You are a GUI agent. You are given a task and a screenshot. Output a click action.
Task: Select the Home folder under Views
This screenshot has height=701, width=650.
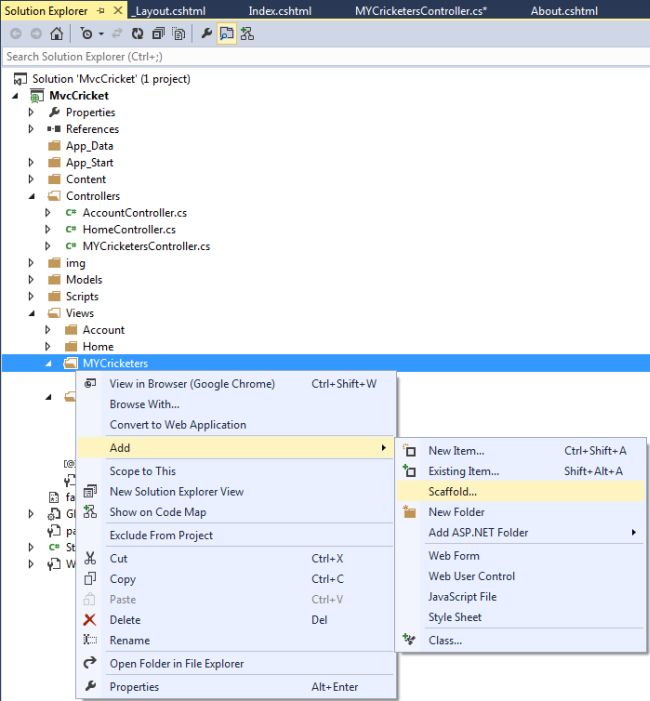tap(98, 346)
